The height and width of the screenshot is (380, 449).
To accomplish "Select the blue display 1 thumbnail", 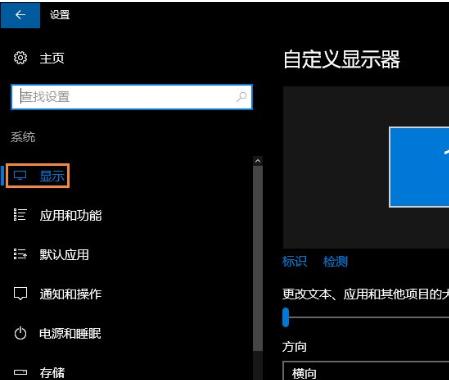I will coord(419,167).
